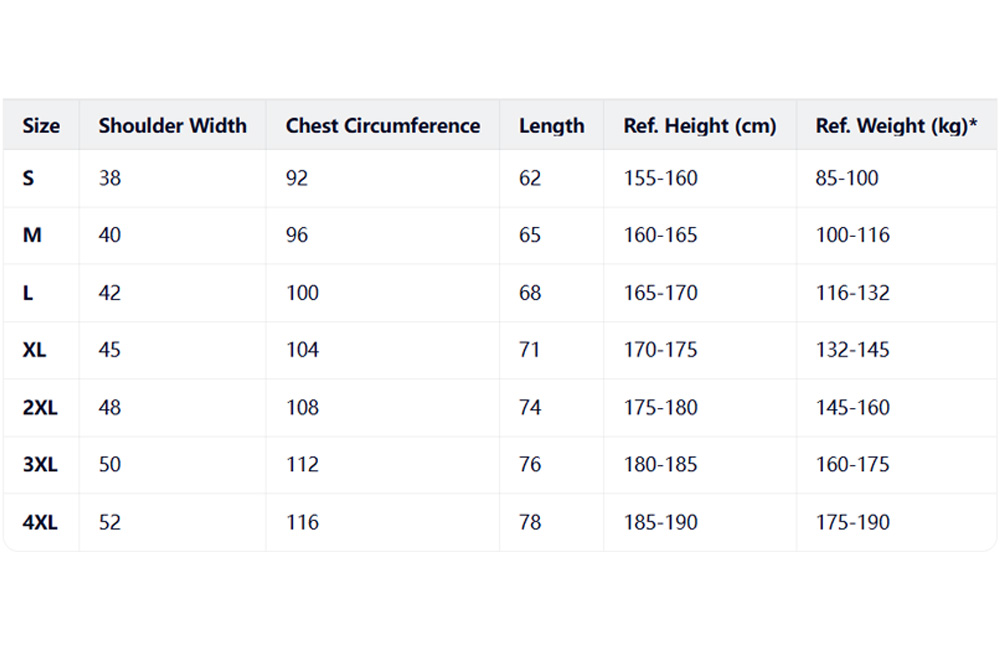Select the Chest Circumference header
Image resolution: width=1000 pixels, height=650 pixels.
[382, 126]
